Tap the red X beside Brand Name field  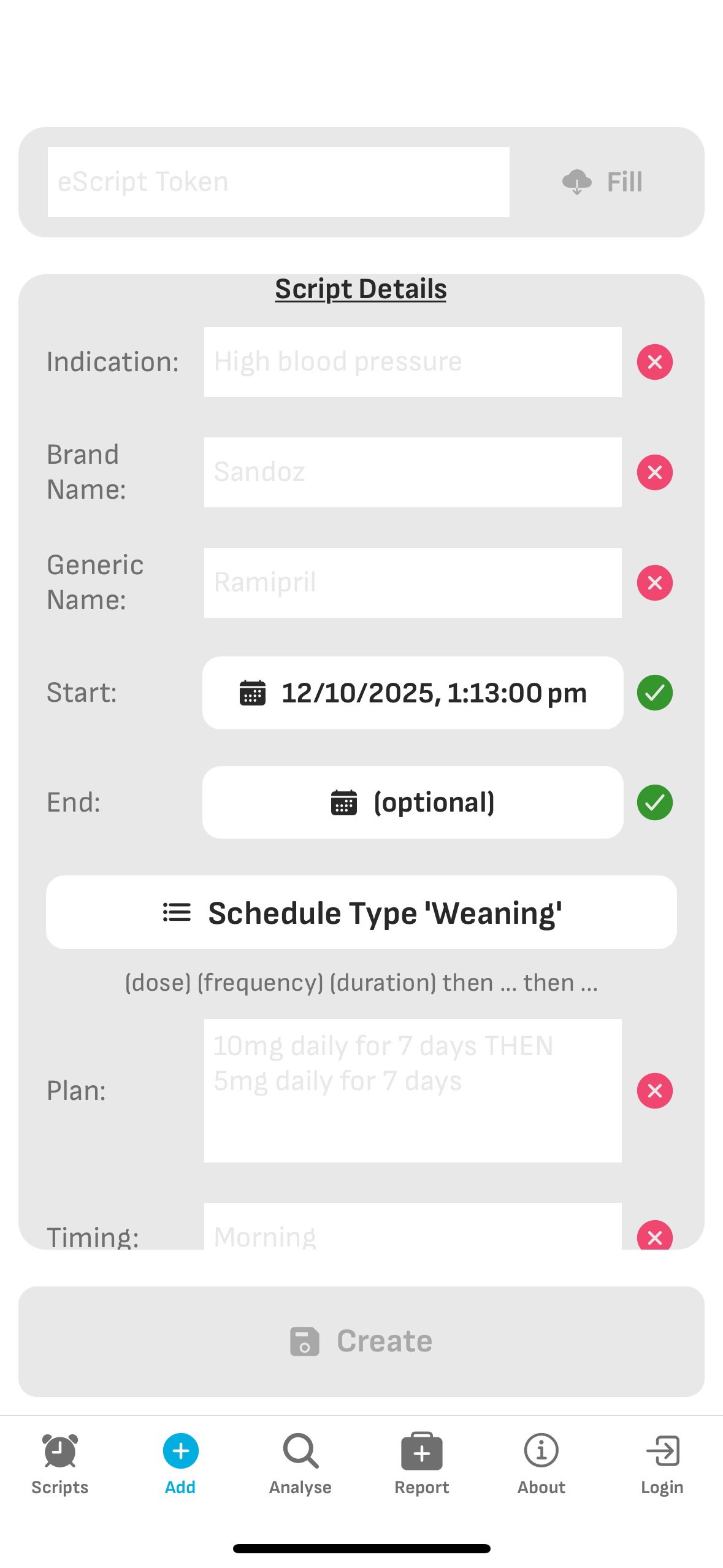[x=654, y=472]
